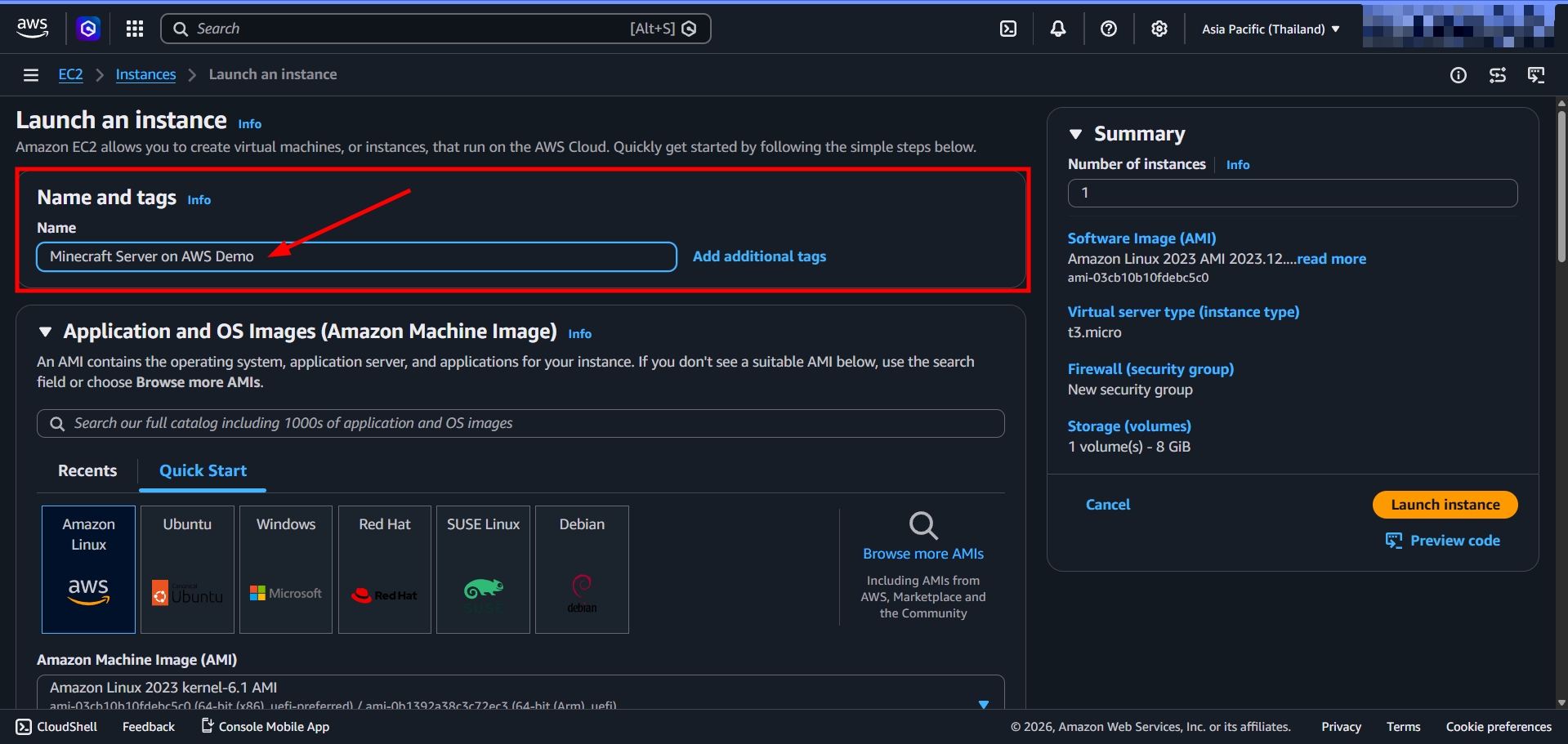Image resolution: width=1568 pixels, height=744 pixels.
Task: Open the AWS home logo
Action: [x=33, y=28]
